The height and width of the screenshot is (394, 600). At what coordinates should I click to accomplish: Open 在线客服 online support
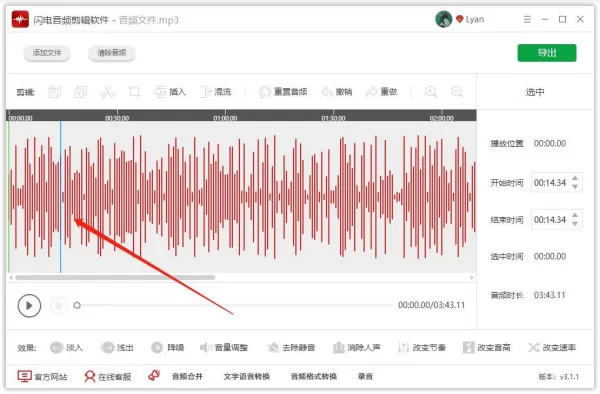coord(108,376)
